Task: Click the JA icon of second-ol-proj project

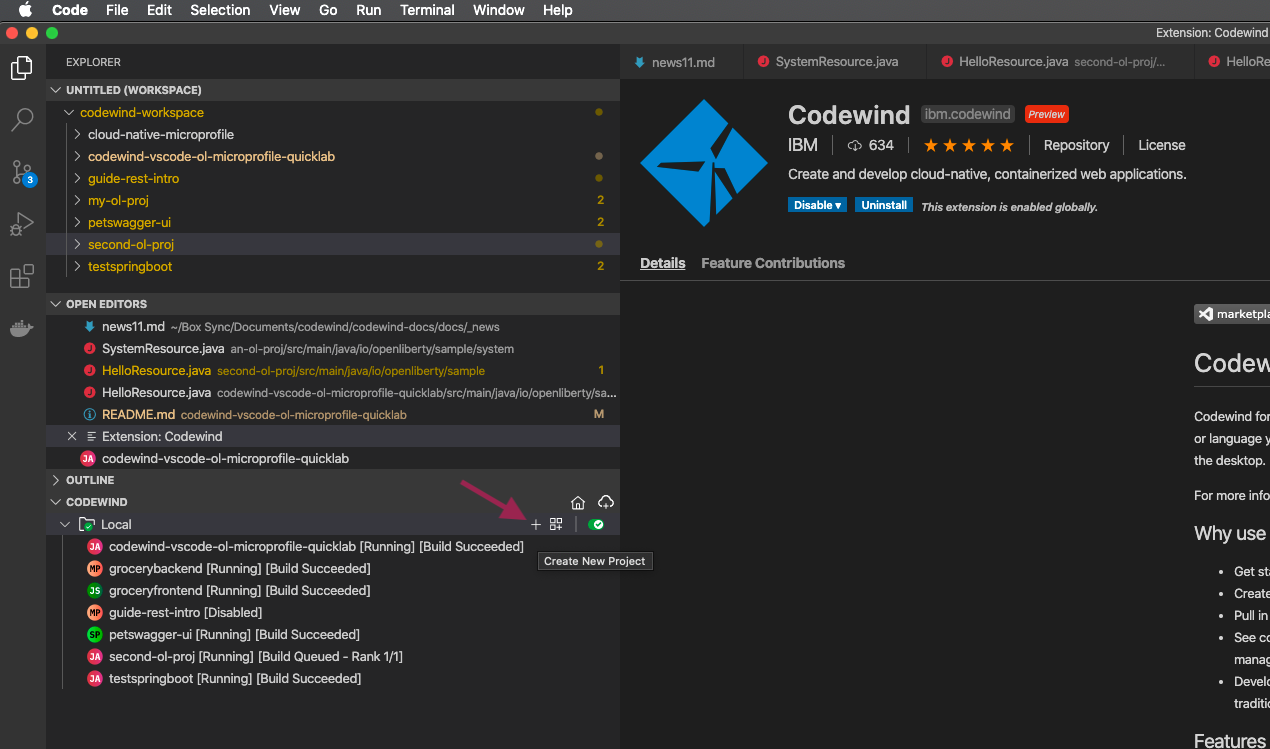Action: pos(95,656)
